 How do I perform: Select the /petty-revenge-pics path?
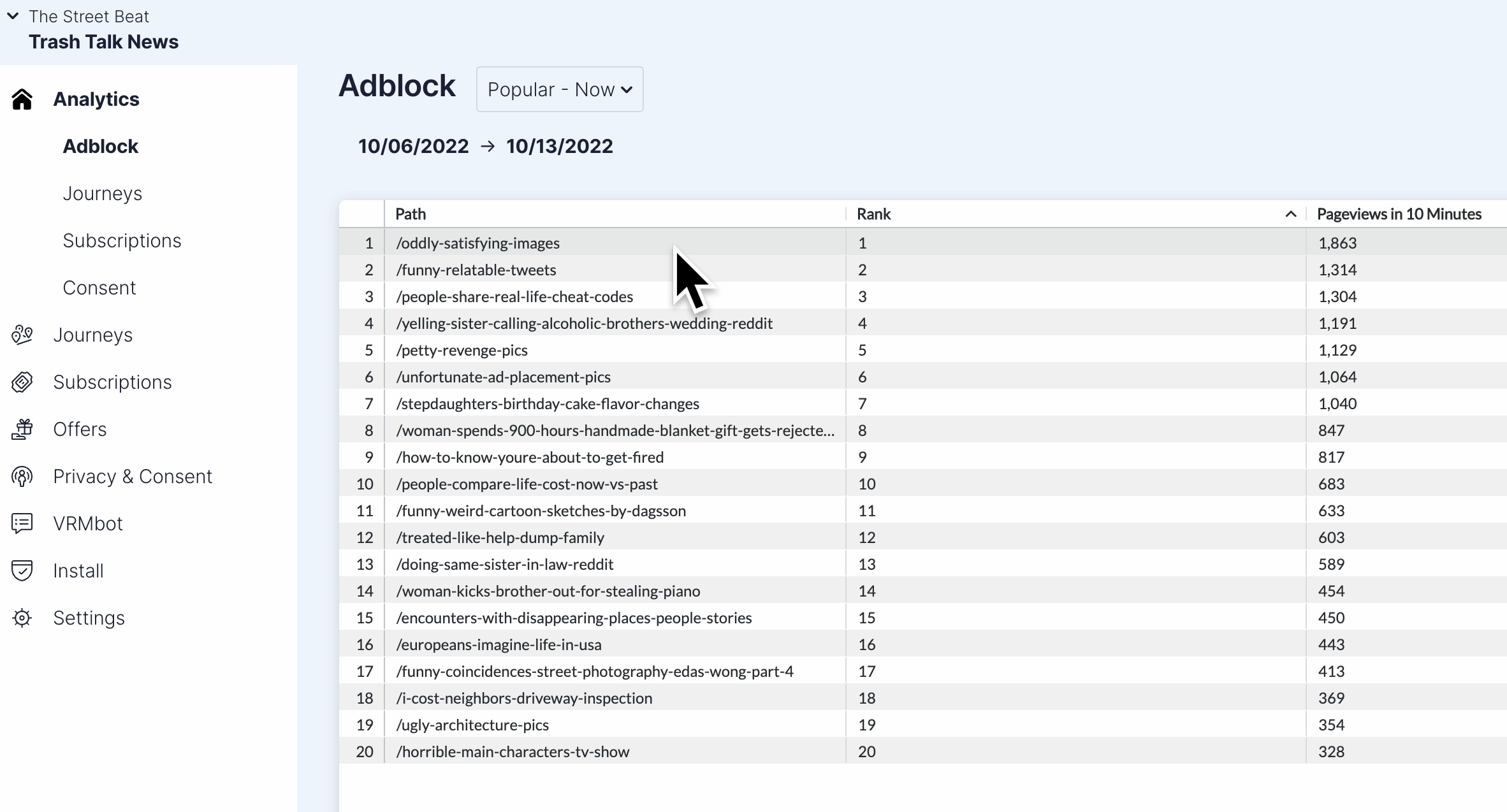tap(462, 351)
